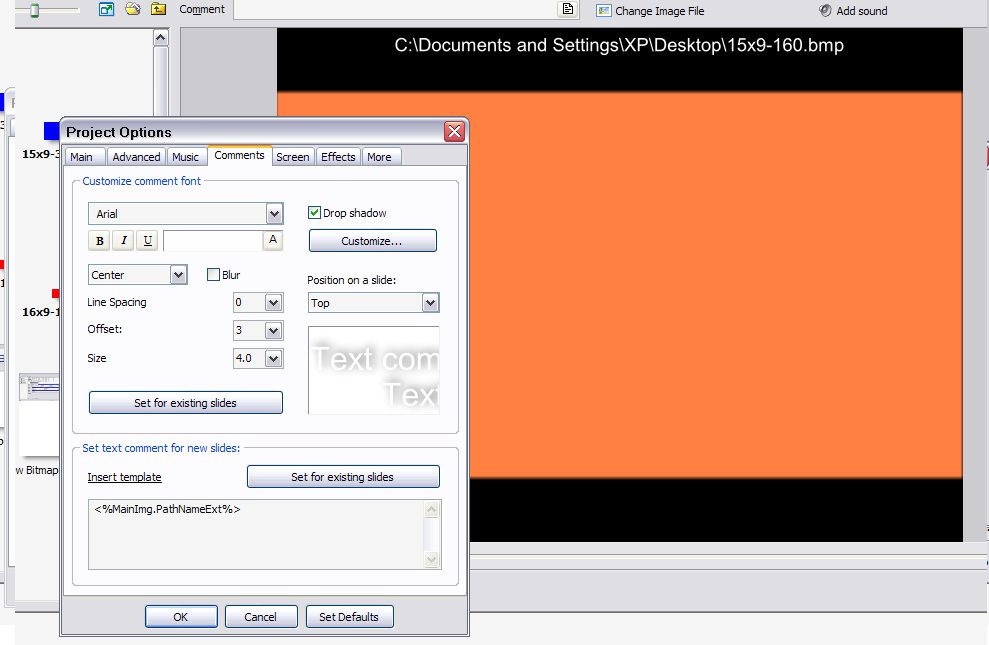The height and width of the screenshot is (645, 989).
Task: Toggle italic for the comment font
Action: [x=123, y=241]
